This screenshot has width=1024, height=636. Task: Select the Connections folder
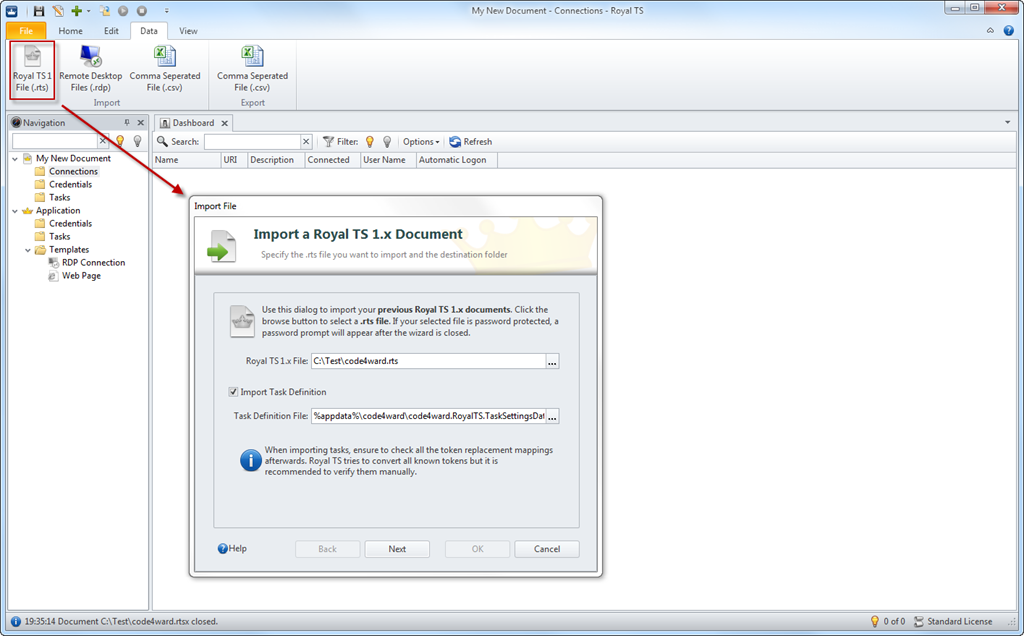tap(73, 171)
